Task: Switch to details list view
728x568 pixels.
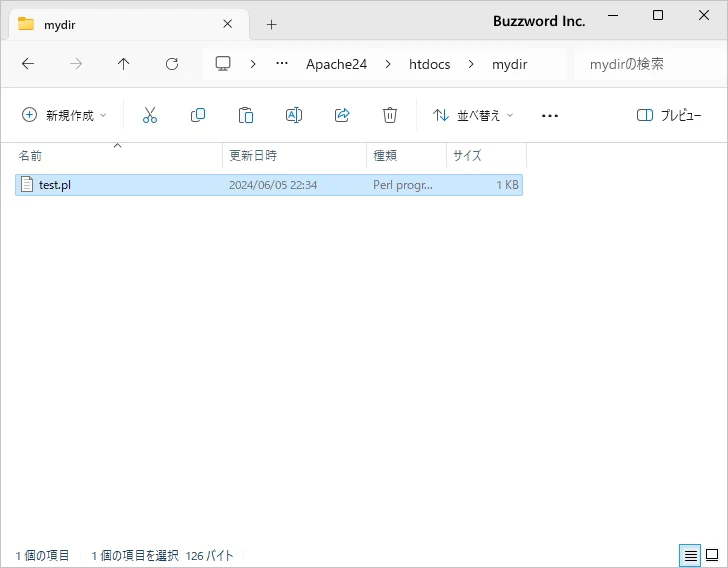Action: [690, 555]
